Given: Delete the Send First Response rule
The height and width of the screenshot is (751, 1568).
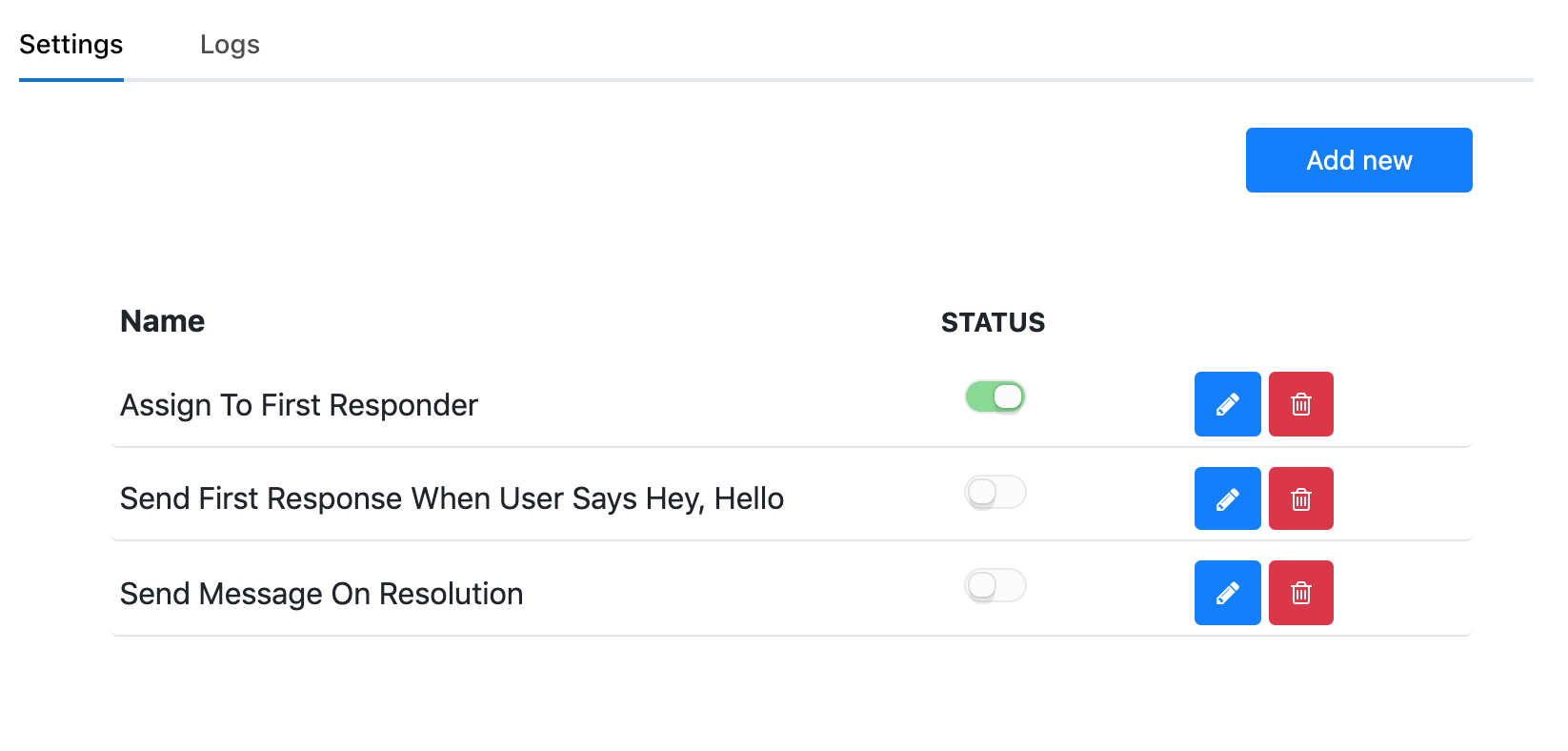Looking at the screenshot, I should 1300,498.
